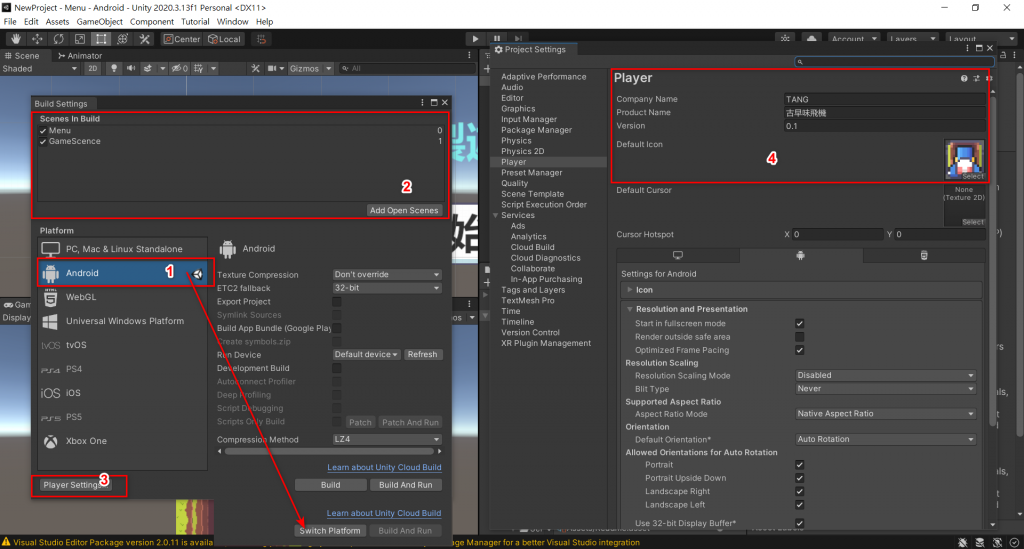
Task: Toggle Portrait Upside Down orientation checkbox
Action: [799, 478]
